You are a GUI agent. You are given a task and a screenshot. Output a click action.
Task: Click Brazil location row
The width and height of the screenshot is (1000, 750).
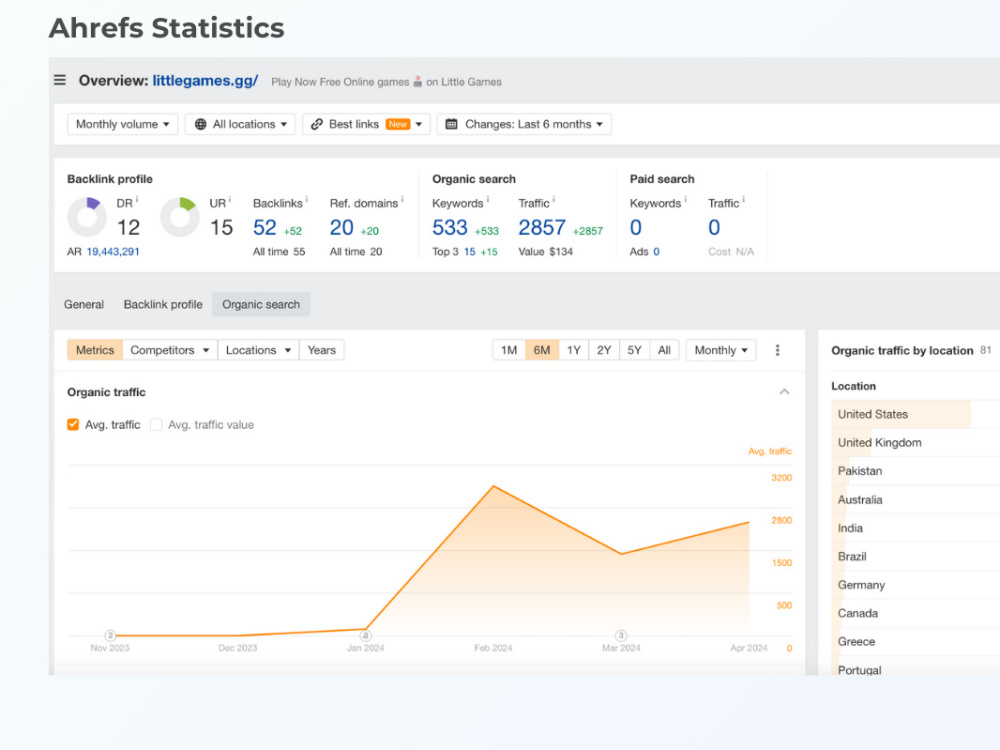pos(915,557)
